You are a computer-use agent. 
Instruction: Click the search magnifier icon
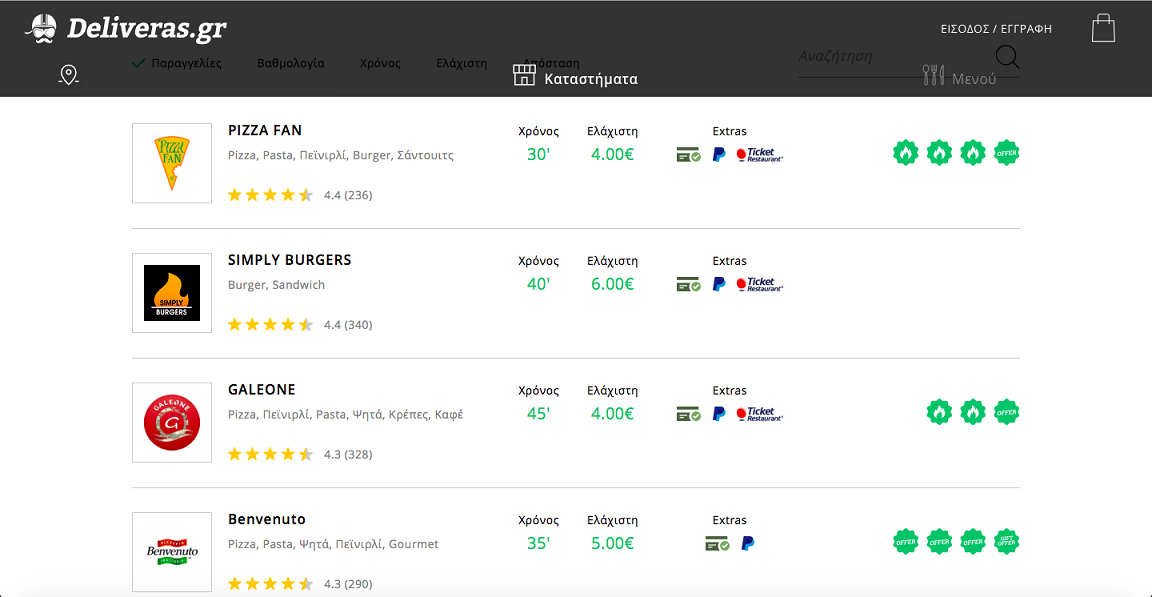[1007, 57]
